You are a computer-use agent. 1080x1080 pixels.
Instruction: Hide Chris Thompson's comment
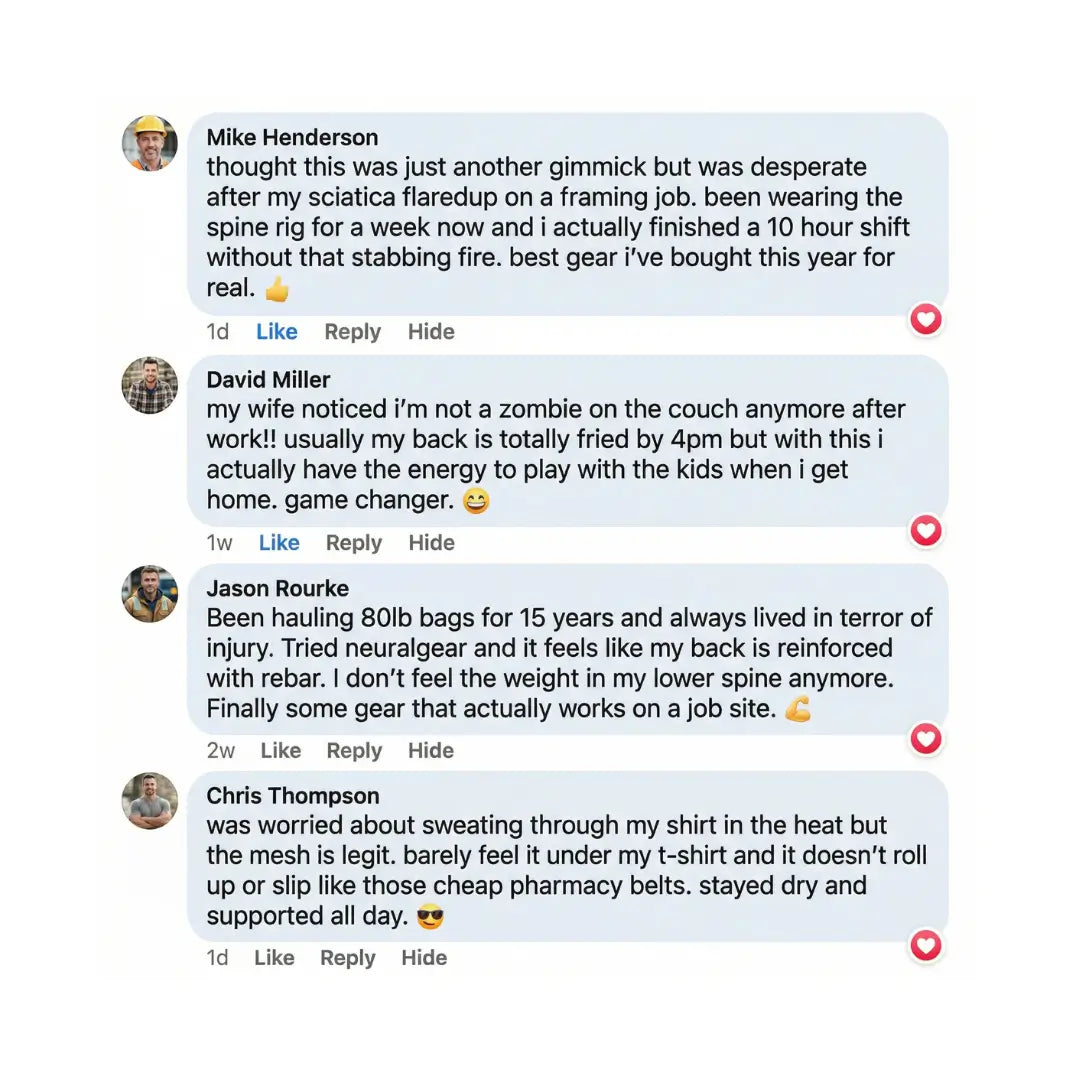(424, 958)
